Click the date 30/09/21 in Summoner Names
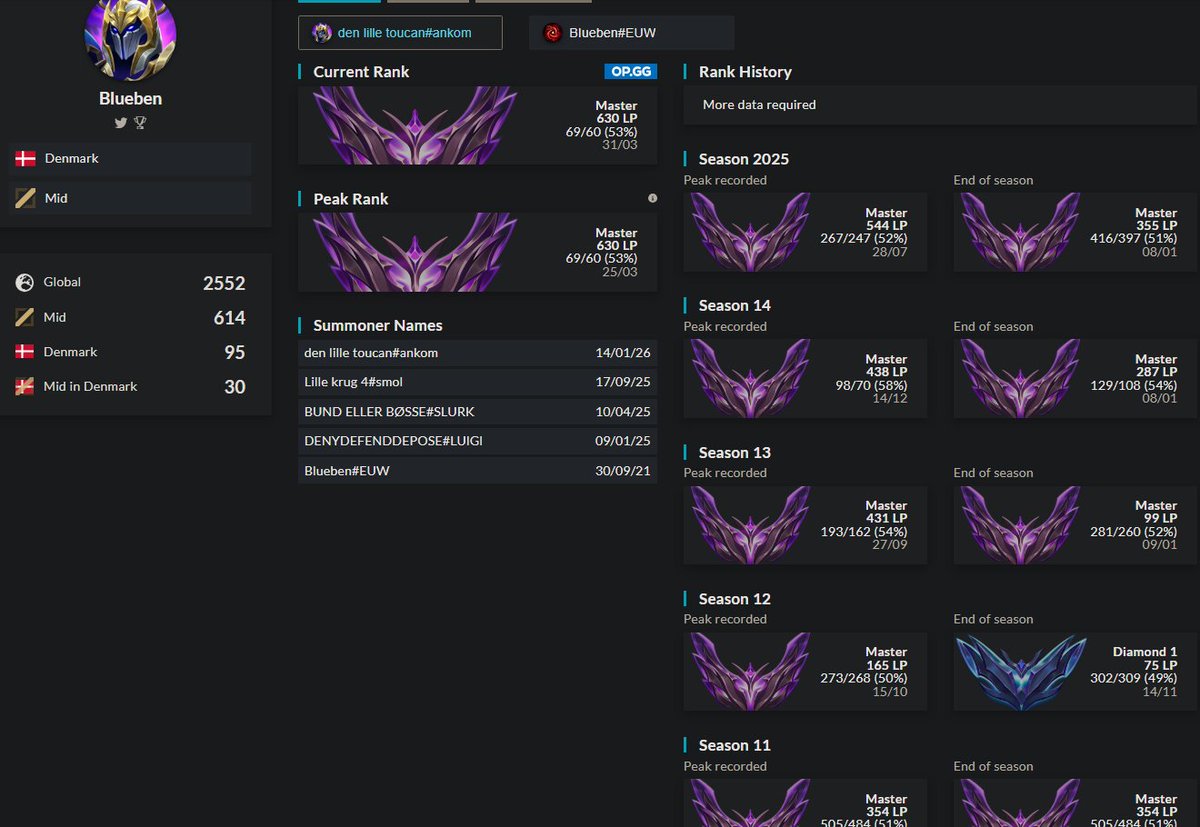1200x827 pixels. click(x=623, y=470)
